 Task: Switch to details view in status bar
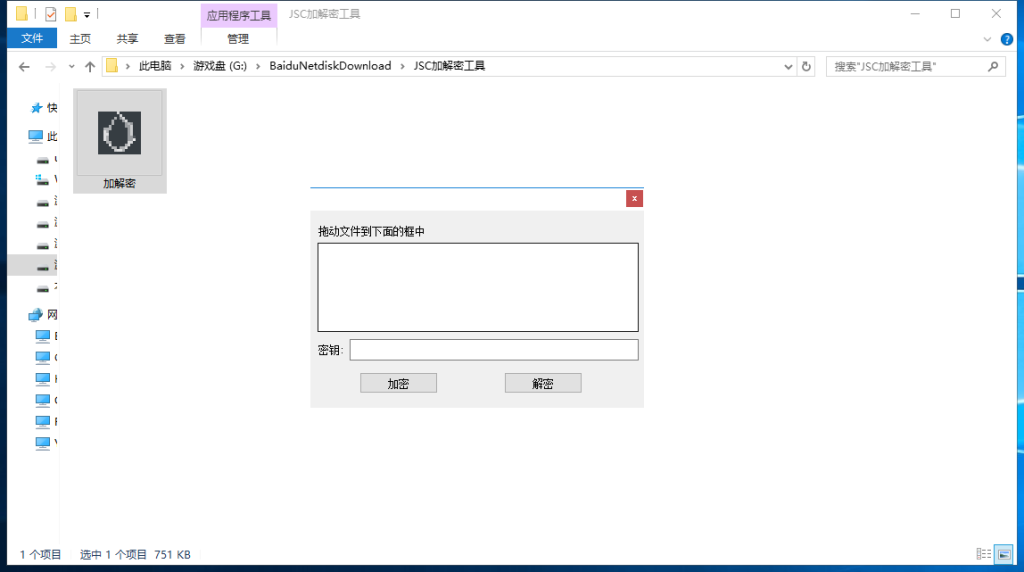984,554
